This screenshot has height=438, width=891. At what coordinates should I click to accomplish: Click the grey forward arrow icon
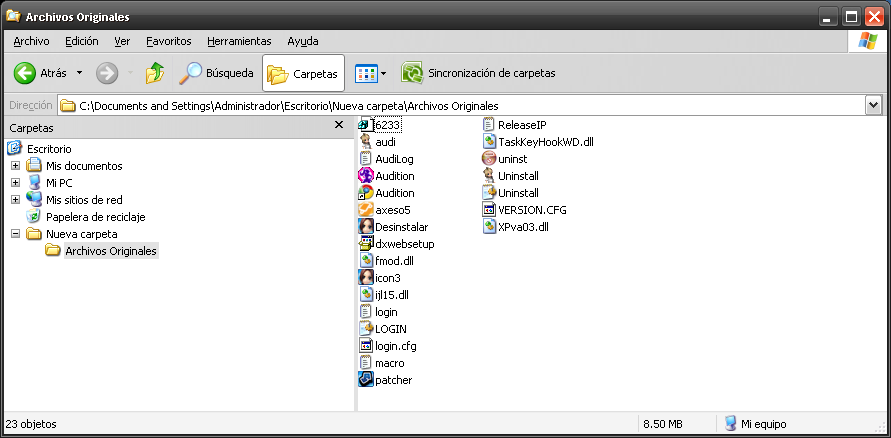(x=107, y=73)
